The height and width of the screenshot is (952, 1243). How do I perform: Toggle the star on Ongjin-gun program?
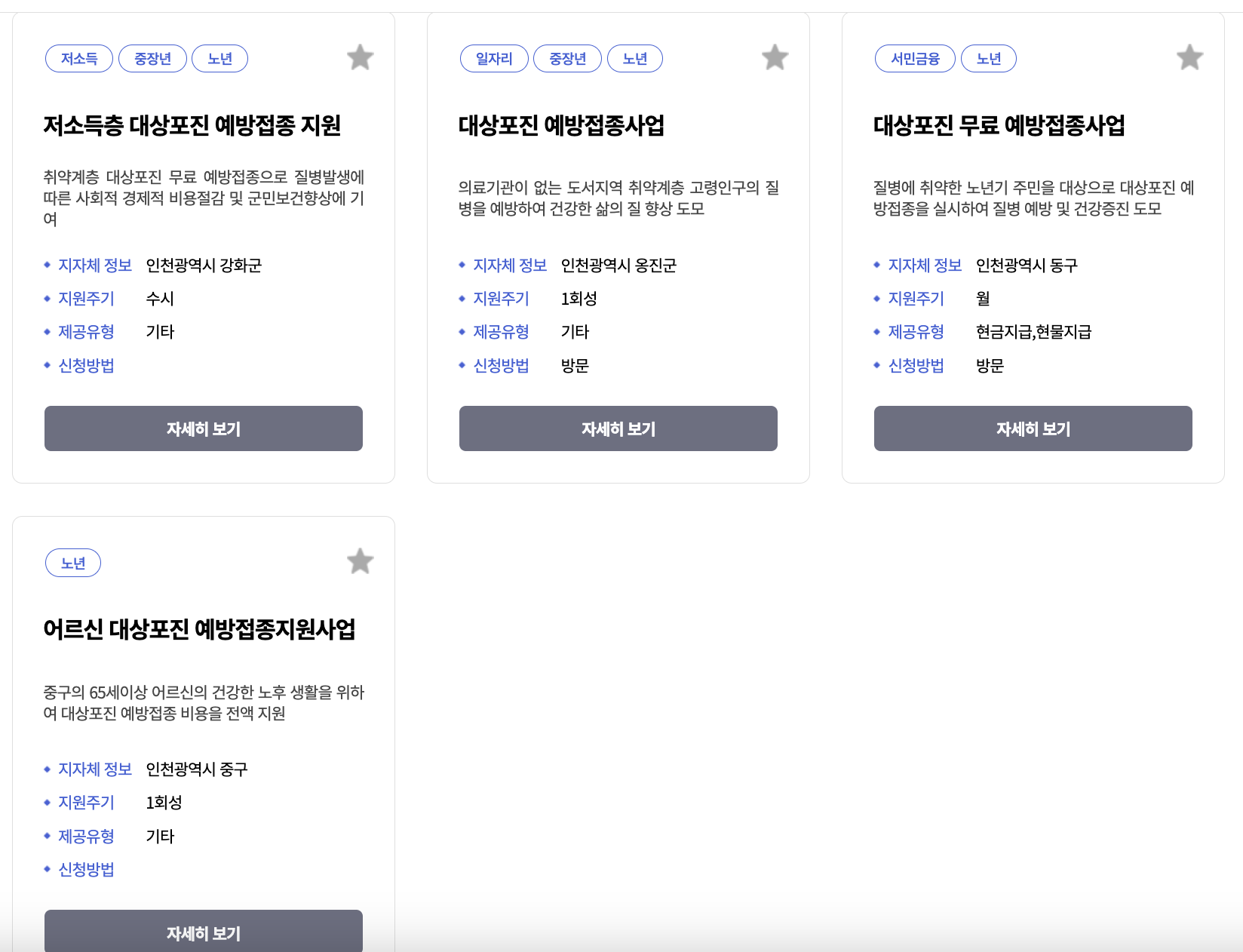(775, 57)
